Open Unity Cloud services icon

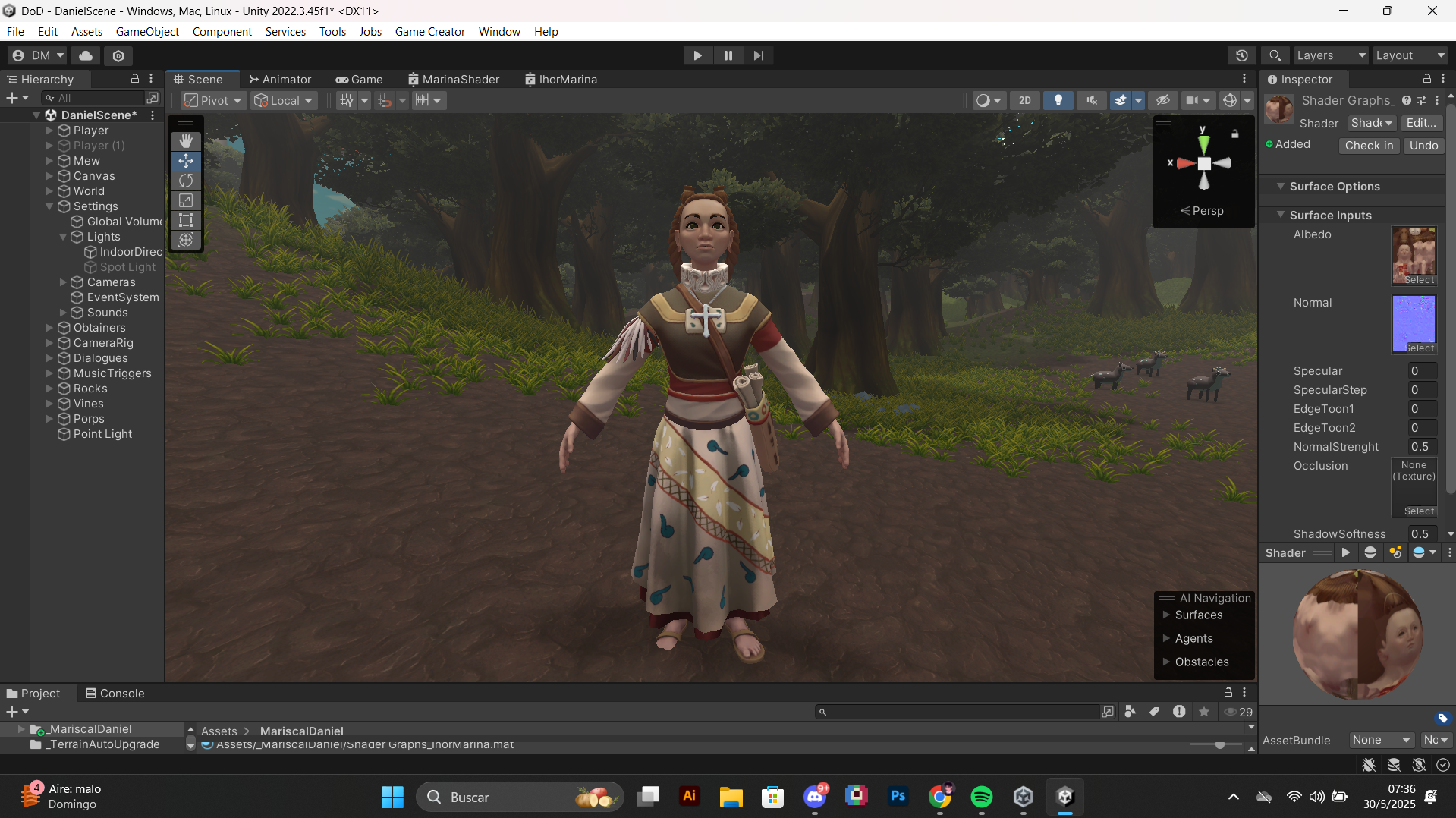tap(86, 55)
